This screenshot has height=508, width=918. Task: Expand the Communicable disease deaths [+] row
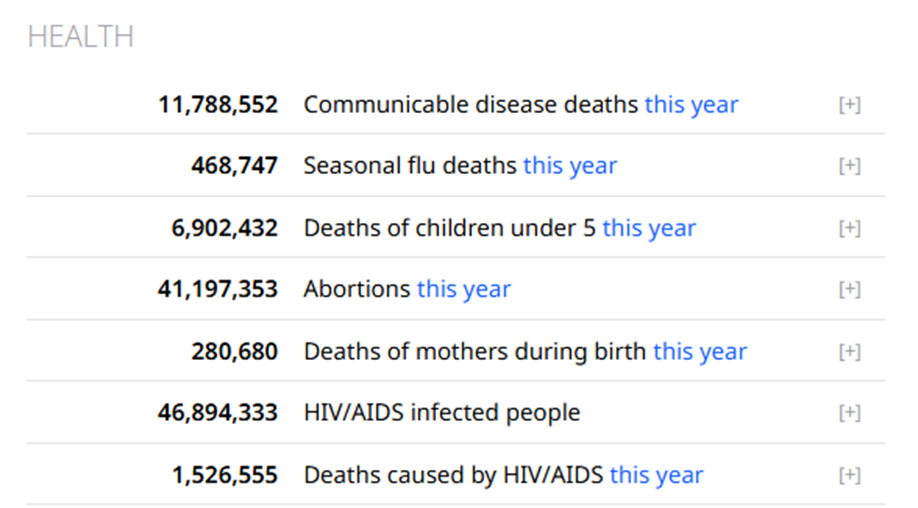pos(849,105)
